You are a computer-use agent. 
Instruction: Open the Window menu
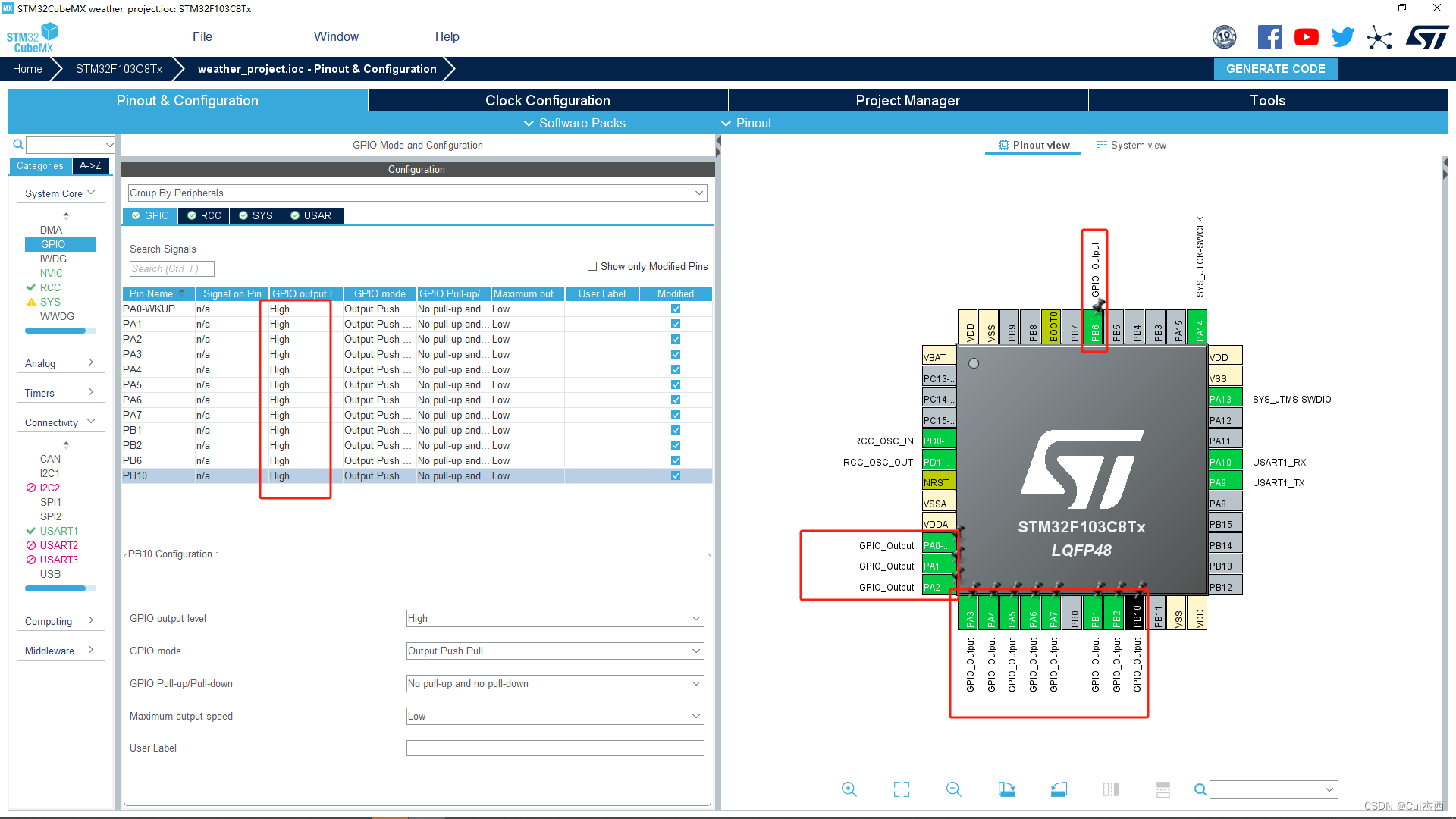coord(336,36)
